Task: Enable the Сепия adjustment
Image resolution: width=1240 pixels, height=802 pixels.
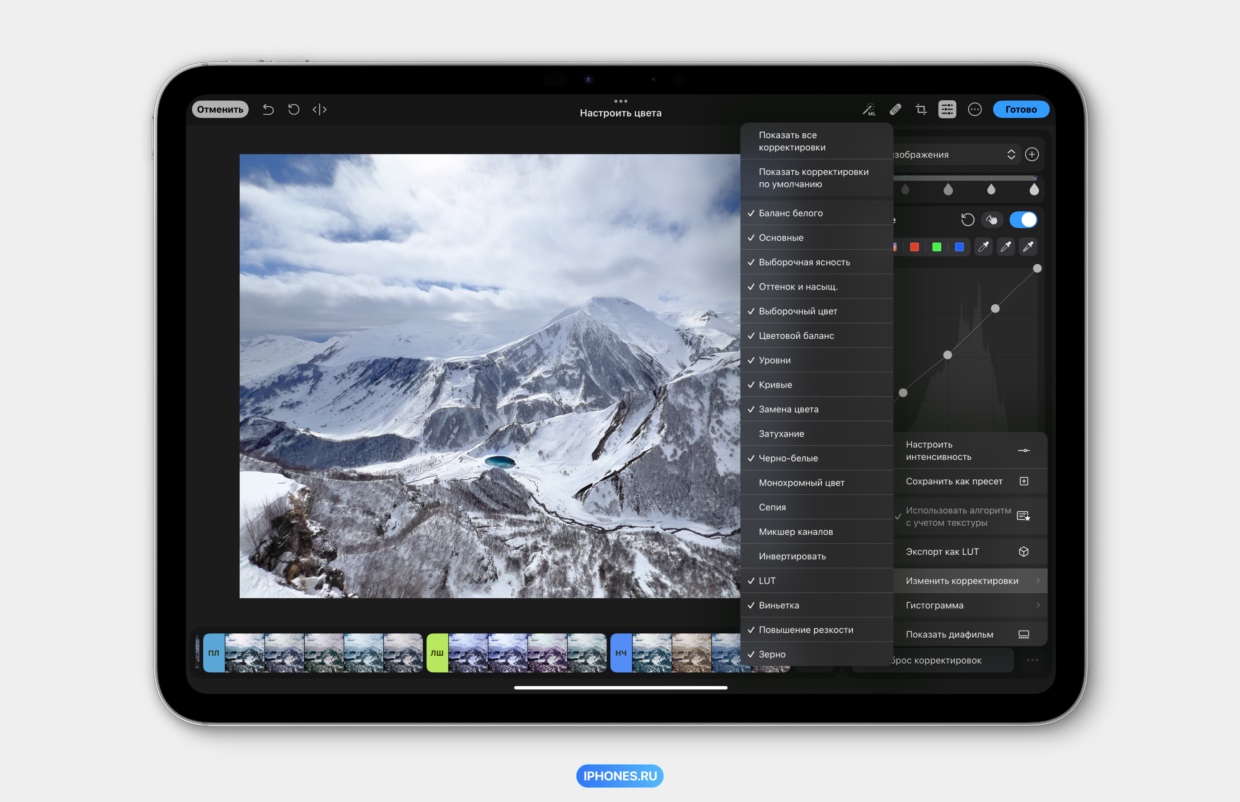Action: click(817, 507)
